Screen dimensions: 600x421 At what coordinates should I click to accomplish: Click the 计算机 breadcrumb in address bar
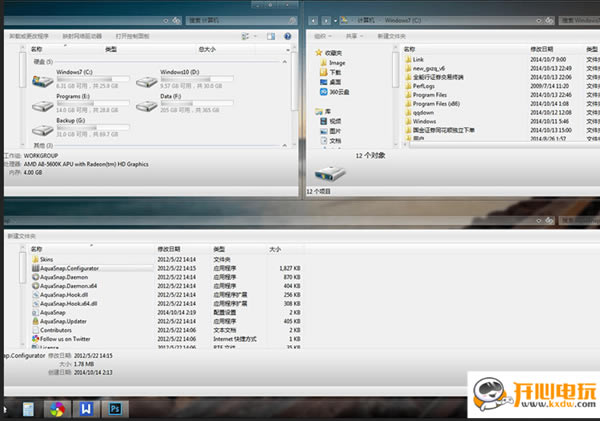click(x=366, y=20)
